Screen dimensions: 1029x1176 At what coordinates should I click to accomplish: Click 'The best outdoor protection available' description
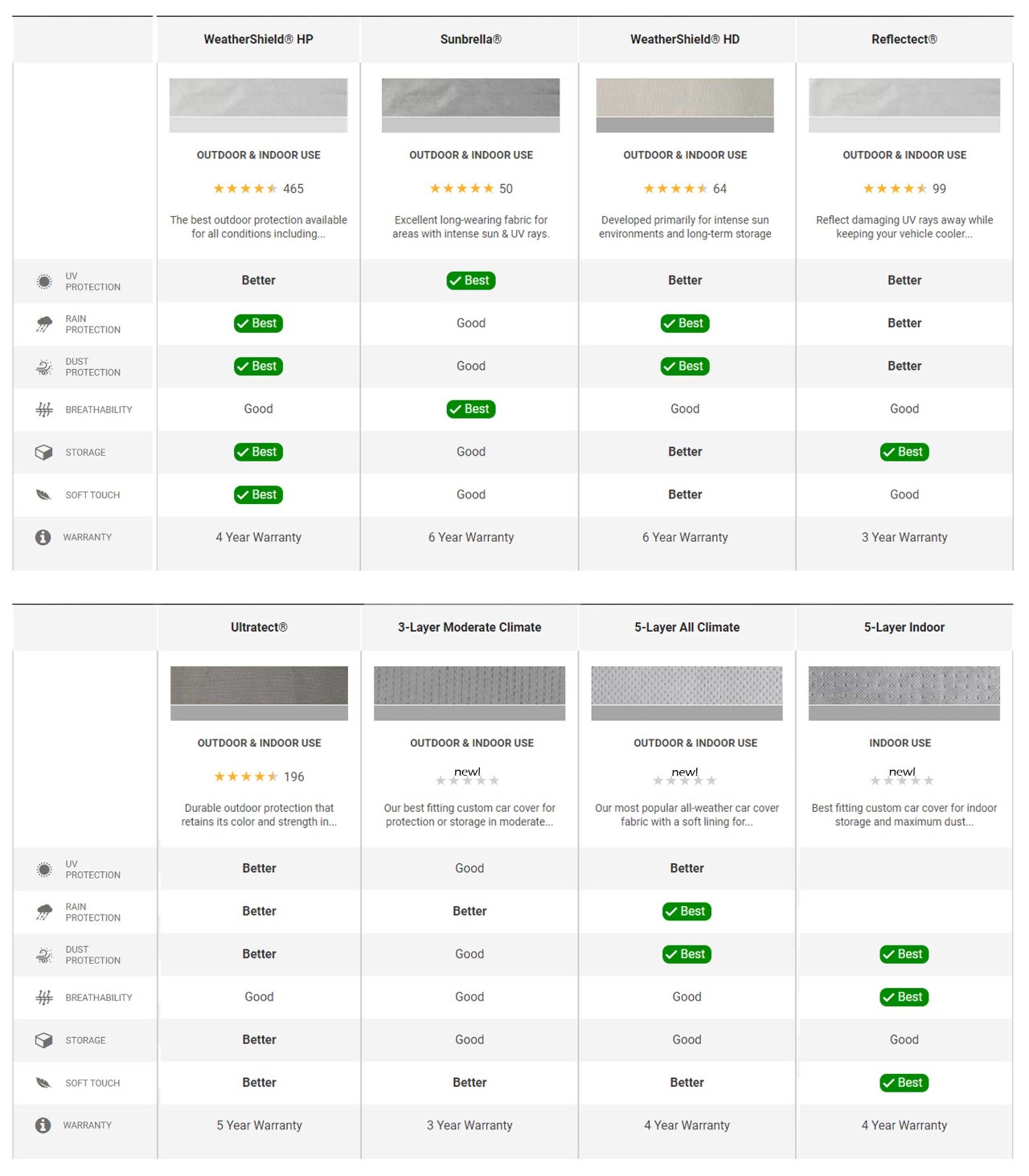click(x=259, y=227)
